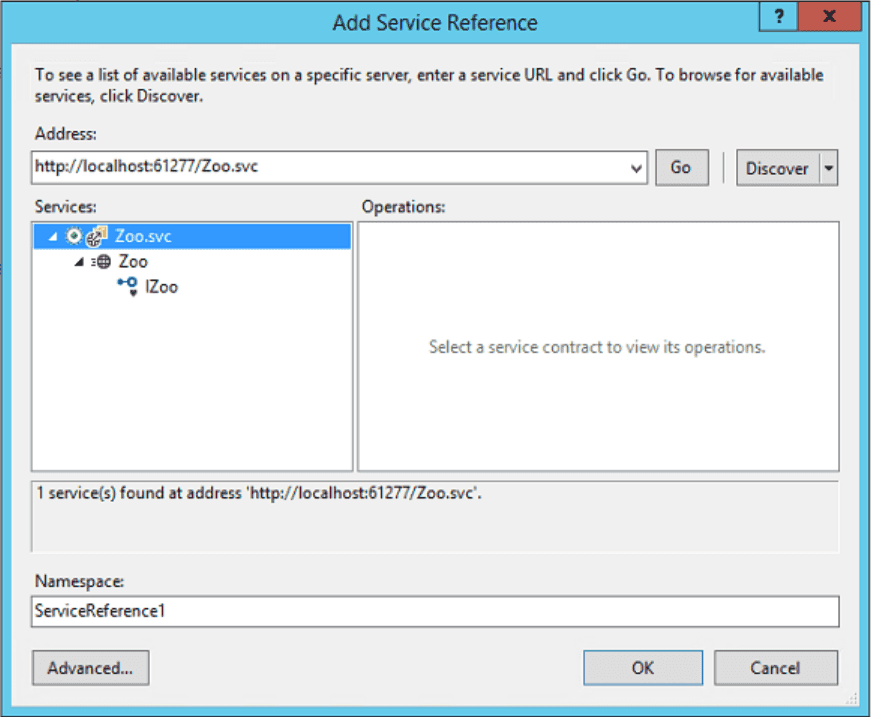The width and height of the screenshot is (871, 717).
Task: Open the Advanced settings
Action: [91, 668]
